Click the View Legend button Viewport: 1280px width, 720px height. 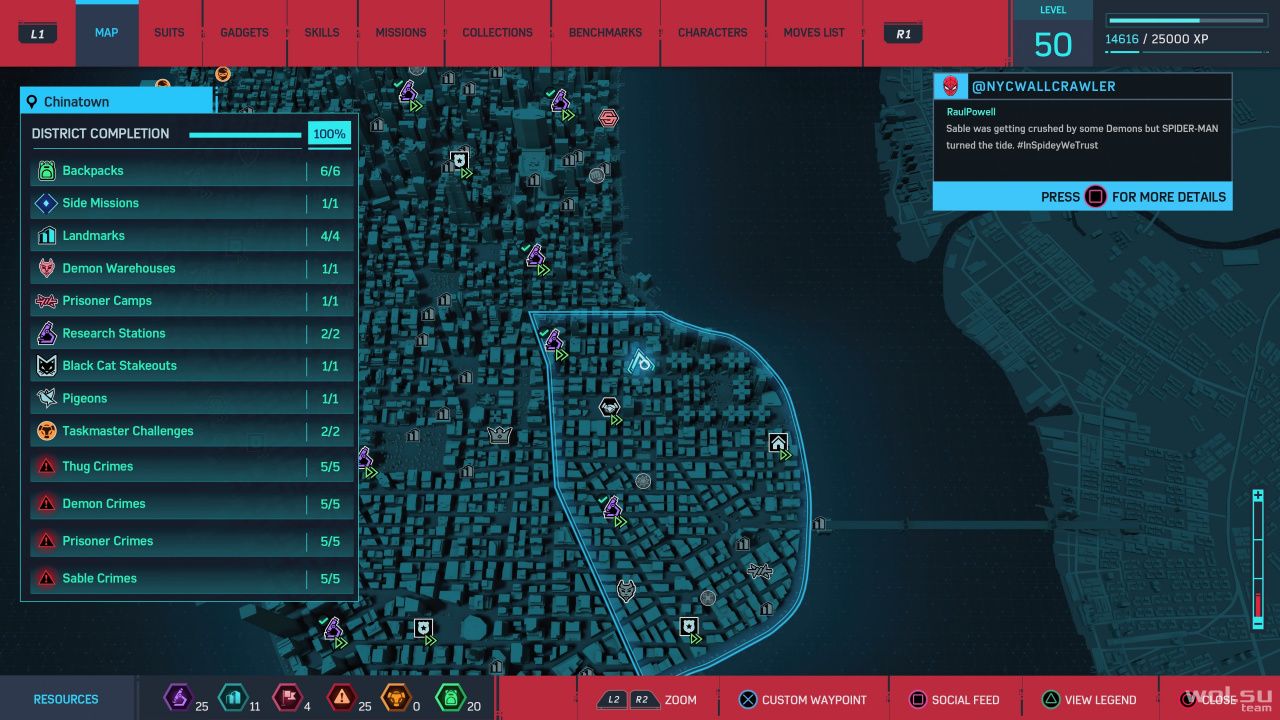click(x=1089, y=700)
